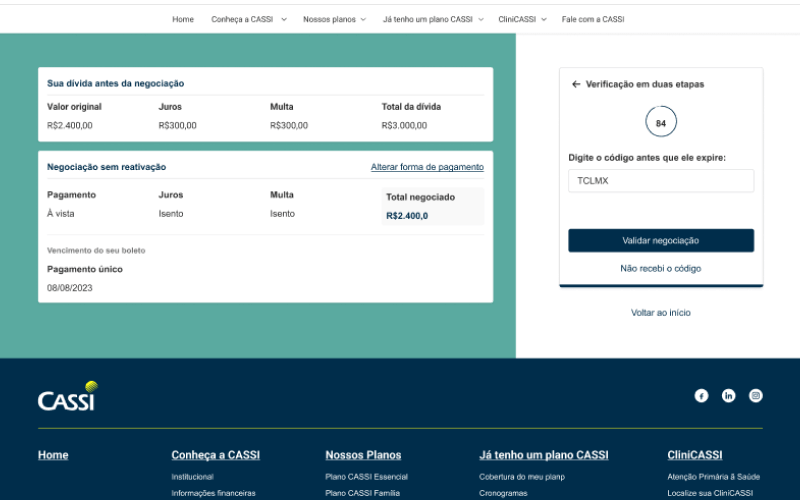Click the Valor original amount R$2.400,00
800x500 pixels.
[x=69, y=126]
